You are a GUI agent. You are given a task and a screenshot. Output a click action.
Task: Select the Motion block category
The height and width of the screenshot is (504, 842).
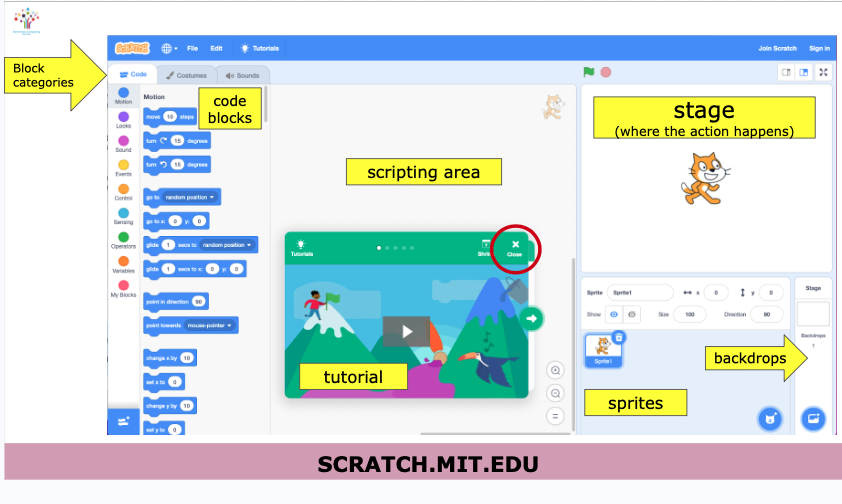124,96
